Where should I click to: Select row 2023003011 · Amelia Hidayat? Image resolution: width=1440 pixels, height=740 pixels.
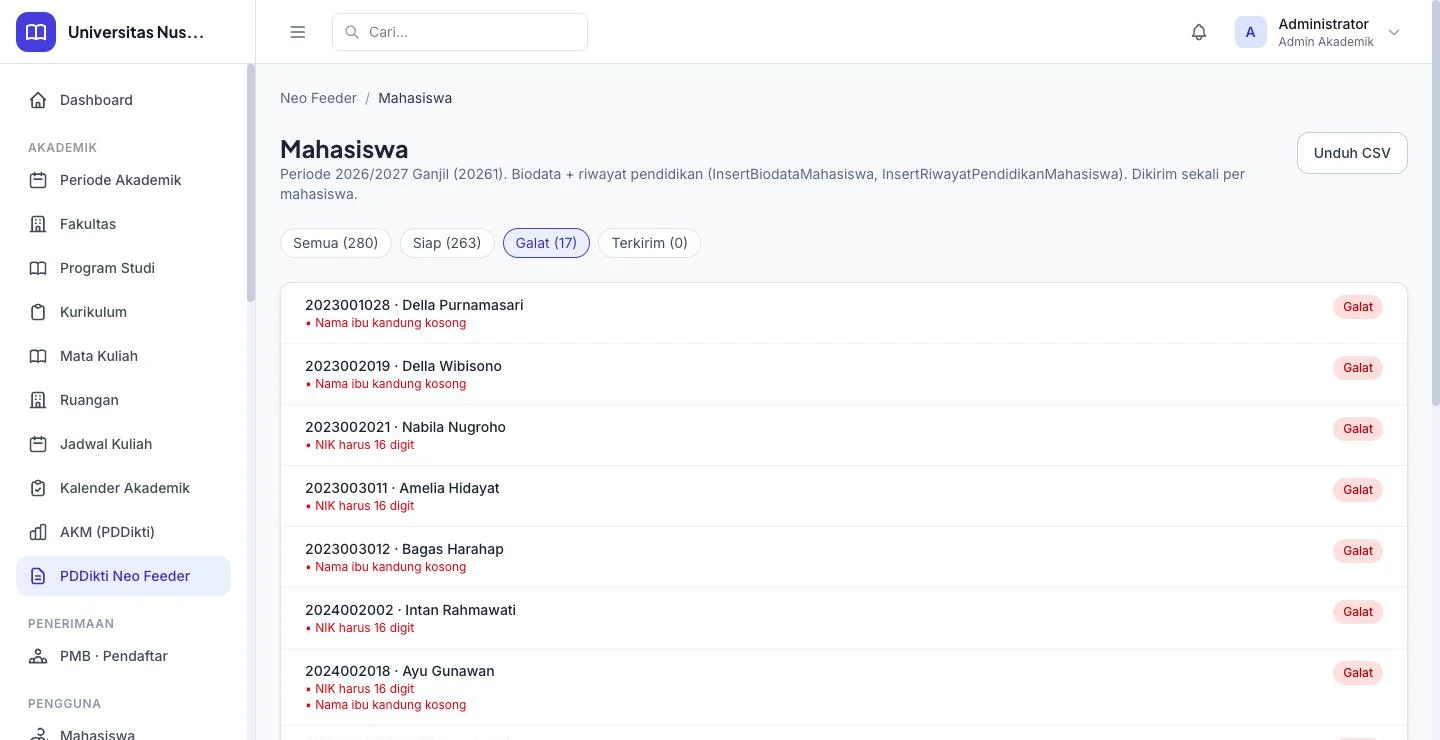pos(844,496)
